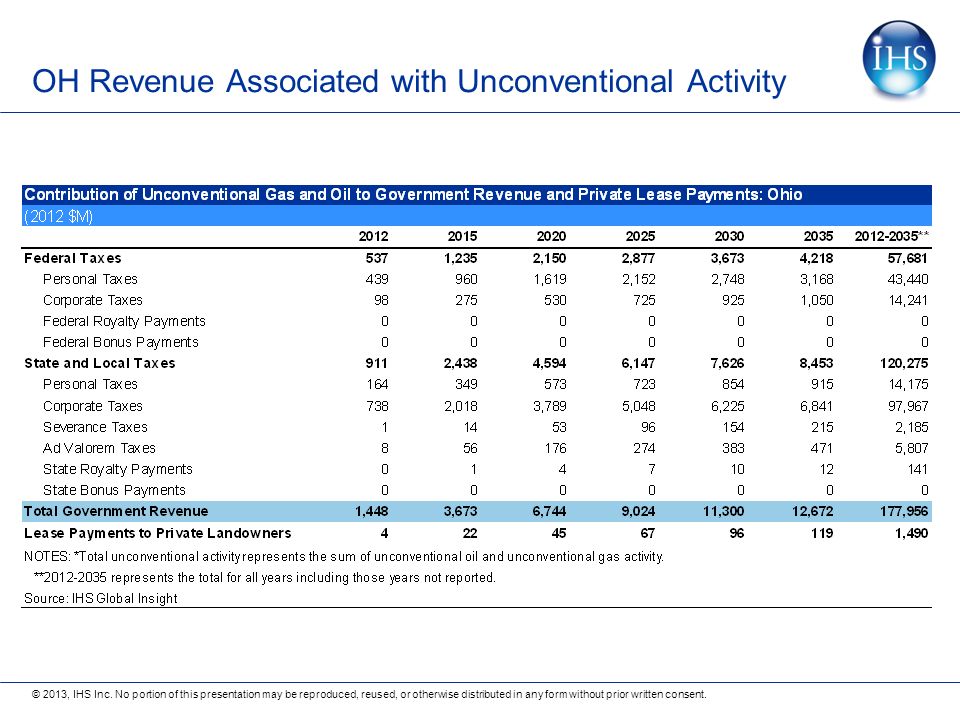
Task: Select the 2030 column header
Action: tap(729, 236)
